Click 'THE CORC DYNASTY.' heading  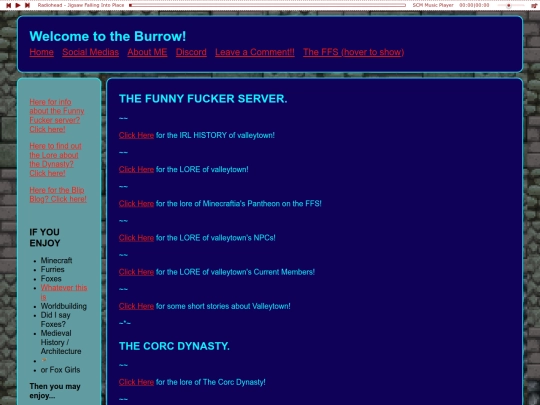tap(174, 346)
